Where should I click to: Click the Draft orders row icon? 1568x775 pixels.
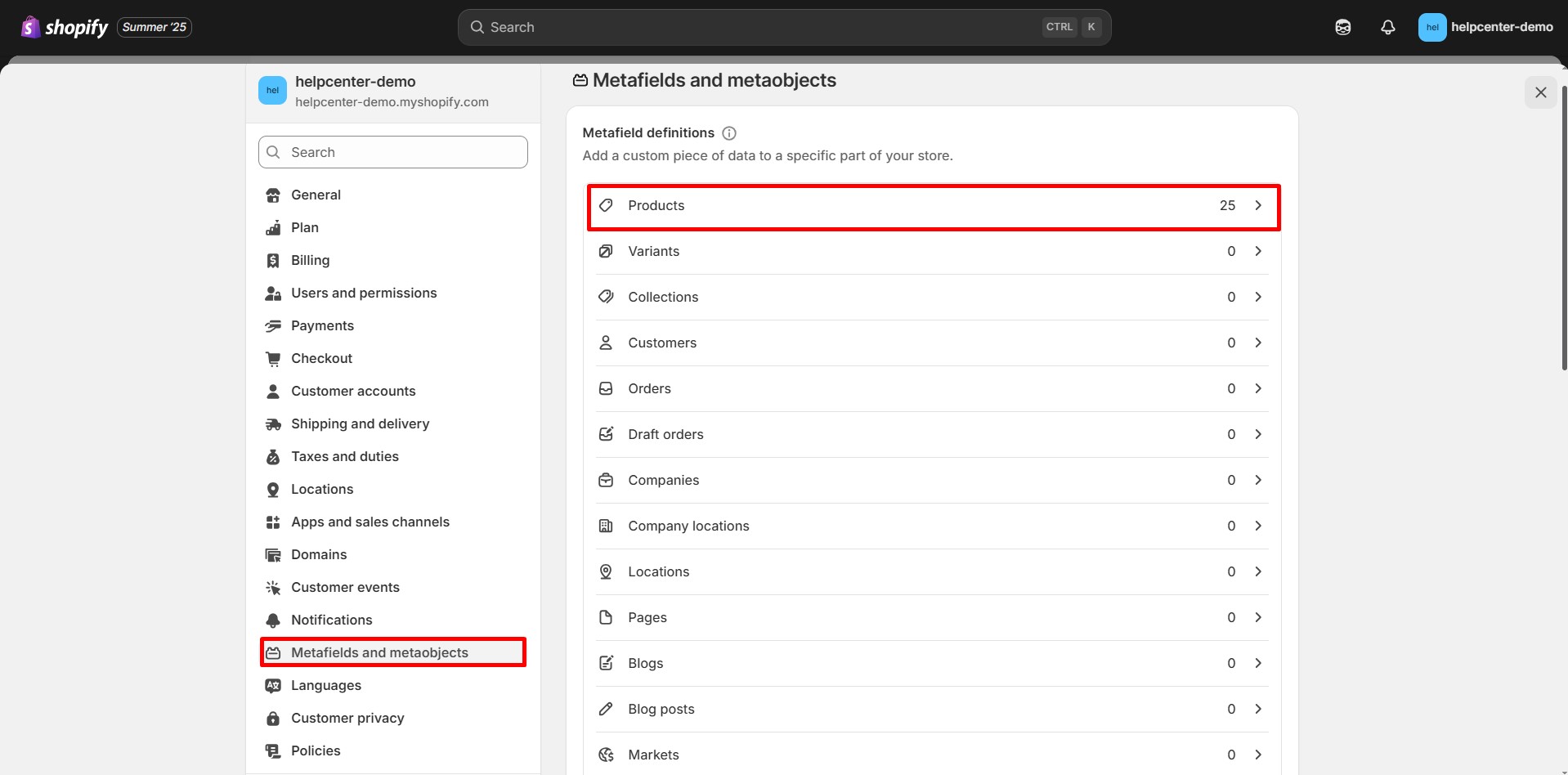tap(606, 434)
